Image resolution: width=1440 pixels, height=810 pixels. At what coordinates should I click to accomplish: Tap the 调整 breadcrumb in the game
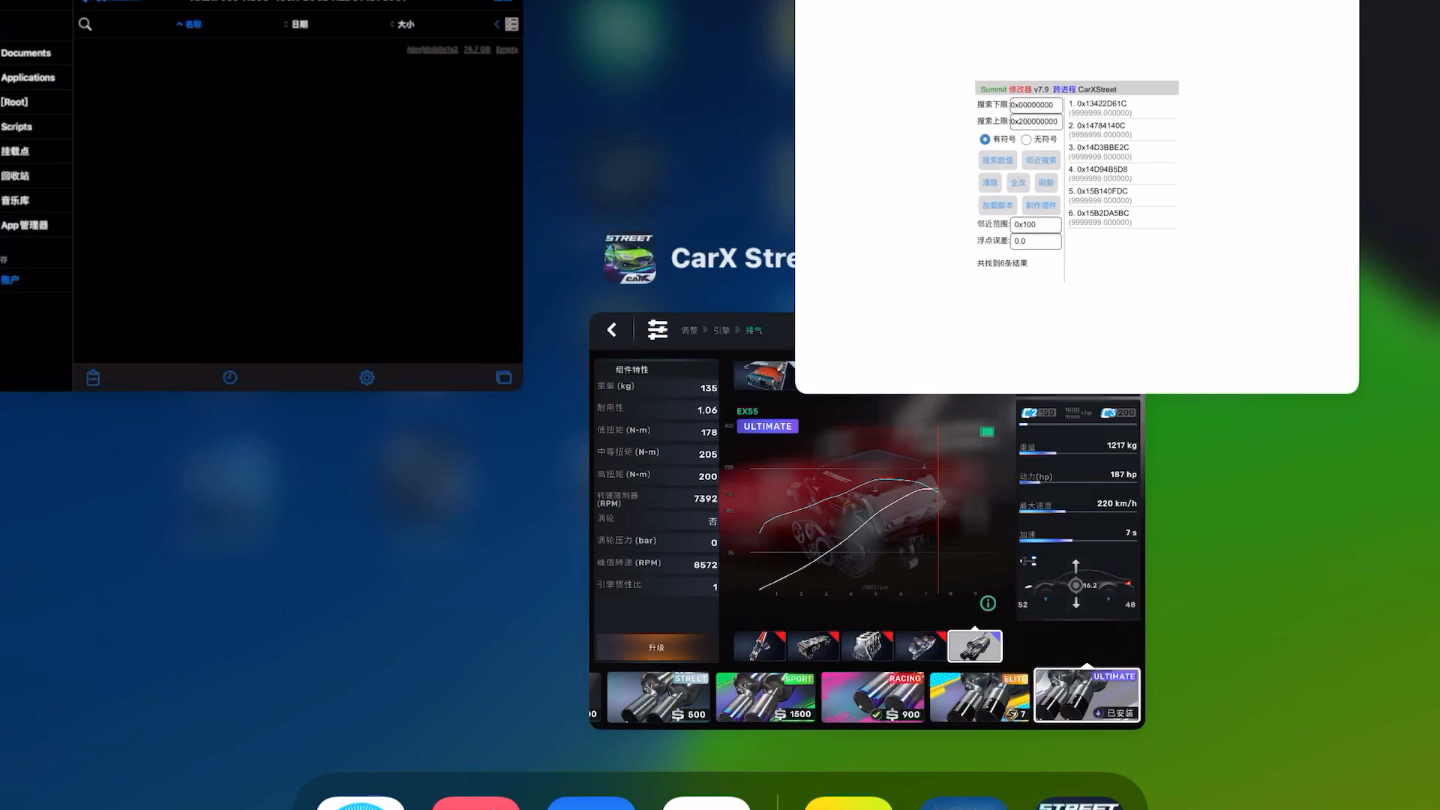689,330
